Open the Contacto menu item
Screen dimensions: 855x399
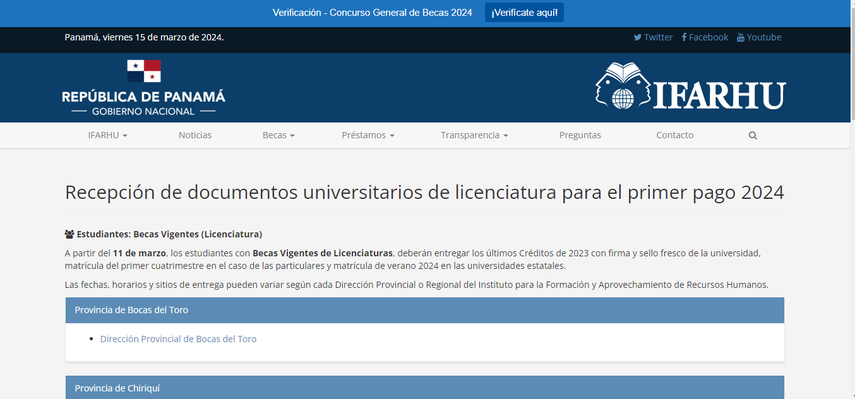(x=675, y=135)
